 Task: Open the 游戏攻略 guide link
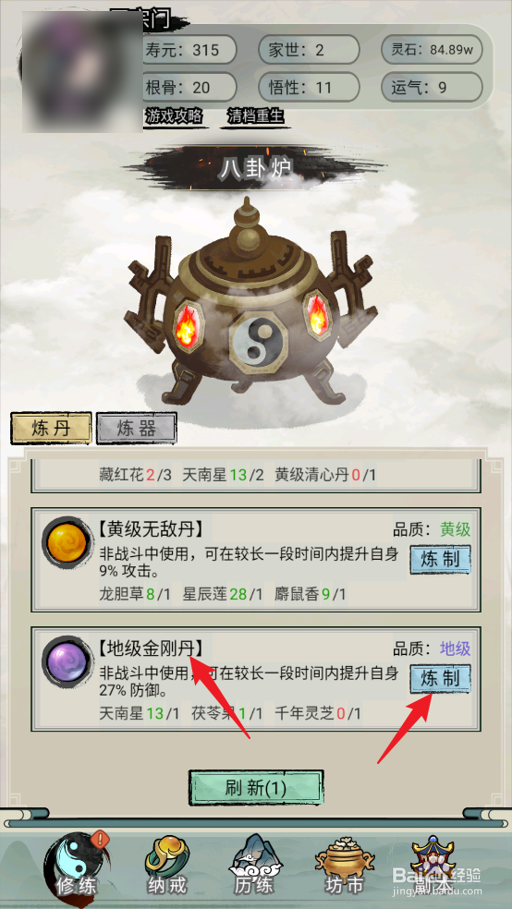pos(174,117)
